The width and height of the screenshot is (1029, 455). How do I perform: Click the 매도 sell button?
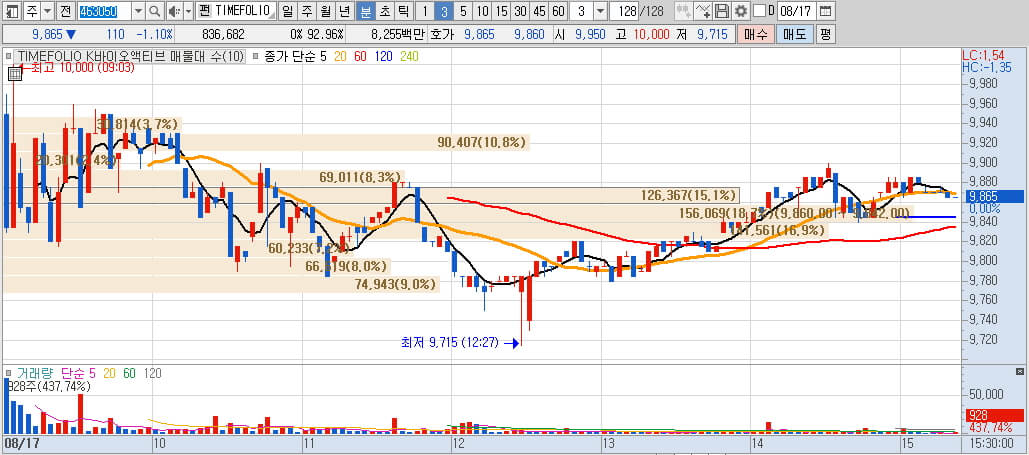[x=795, y=34]
